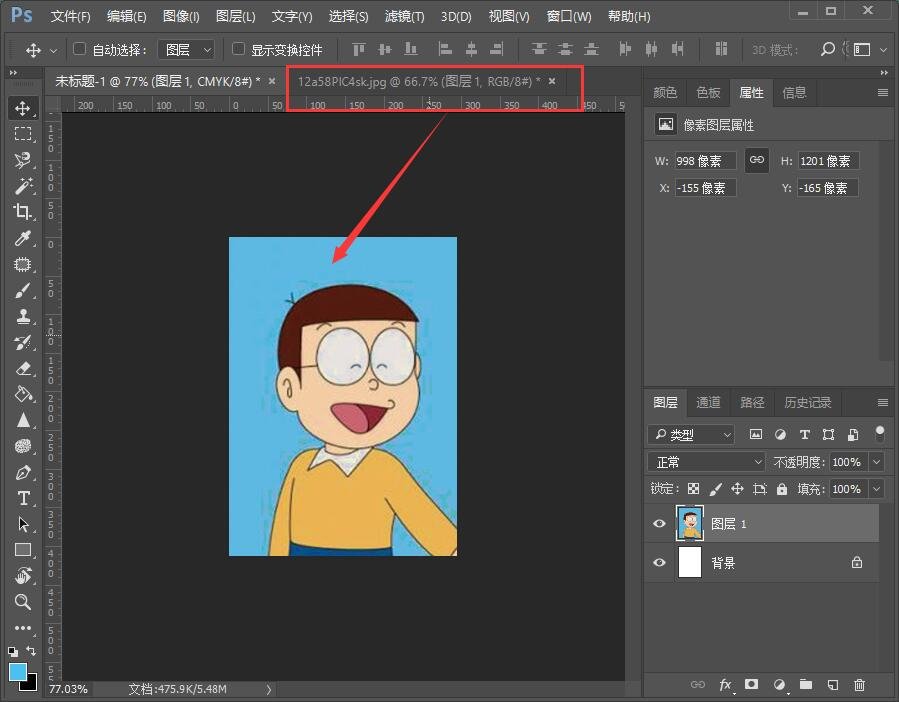Open the 滤镜(T) menu

pyautogui.click(x=404, y=17)
